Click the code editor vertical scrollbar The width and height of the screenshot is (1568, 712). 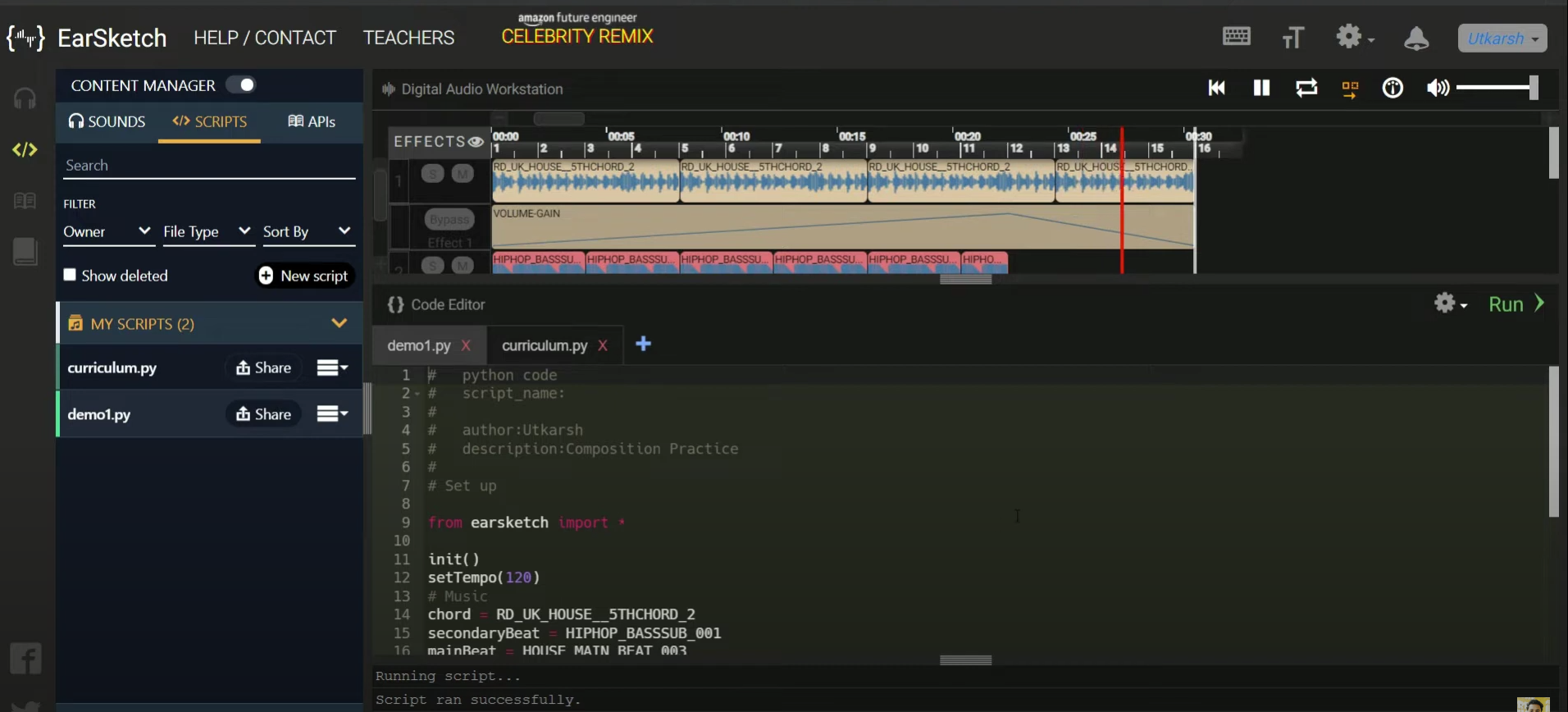pyautogui.click(x=1553, y=441)
